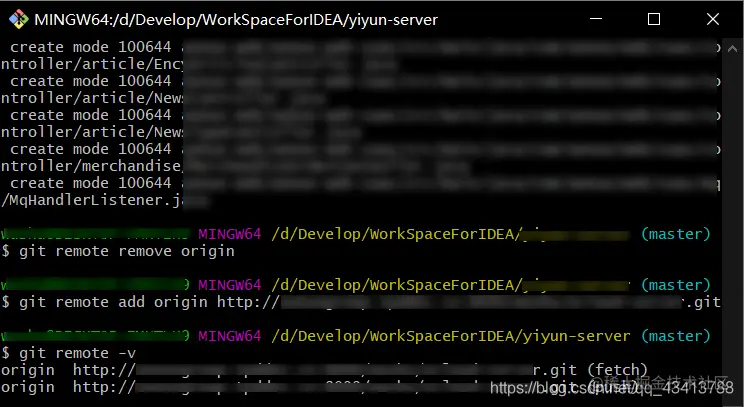Maximize the MINGW64 terminal window
The height and width of the screenshot is (407, 744).
[654, 19]
